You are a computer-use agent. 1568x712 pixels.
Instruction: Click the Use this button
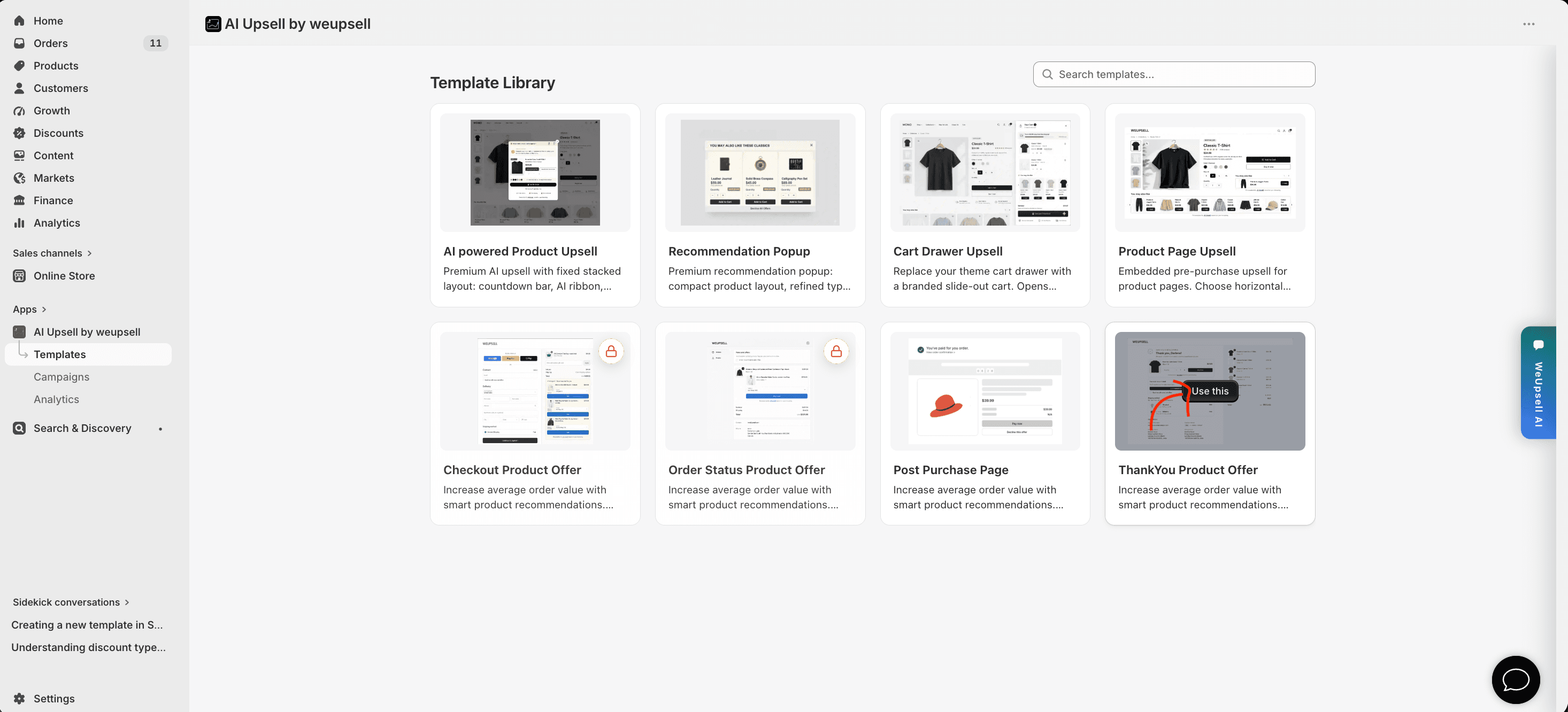[x=1210, y=391]
